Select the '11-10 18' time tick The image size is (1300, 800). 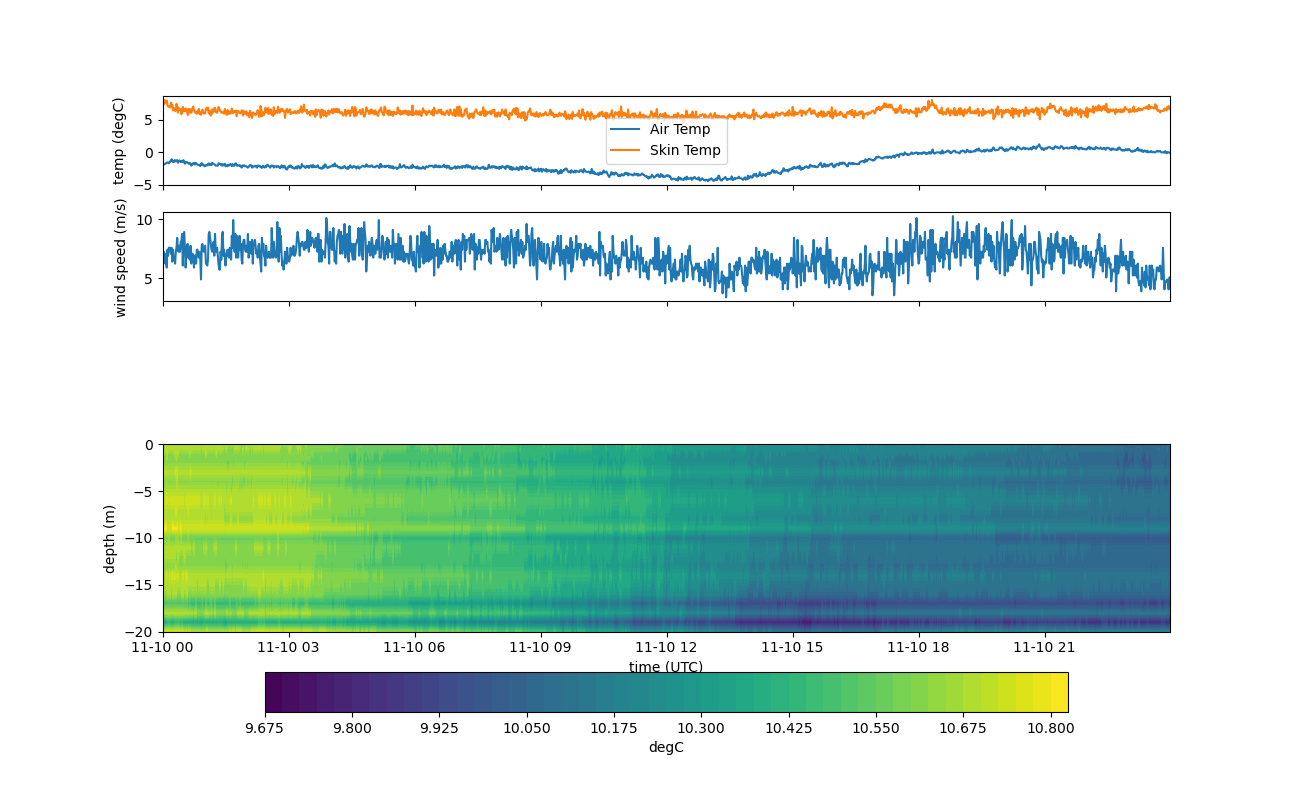(919, 647)
